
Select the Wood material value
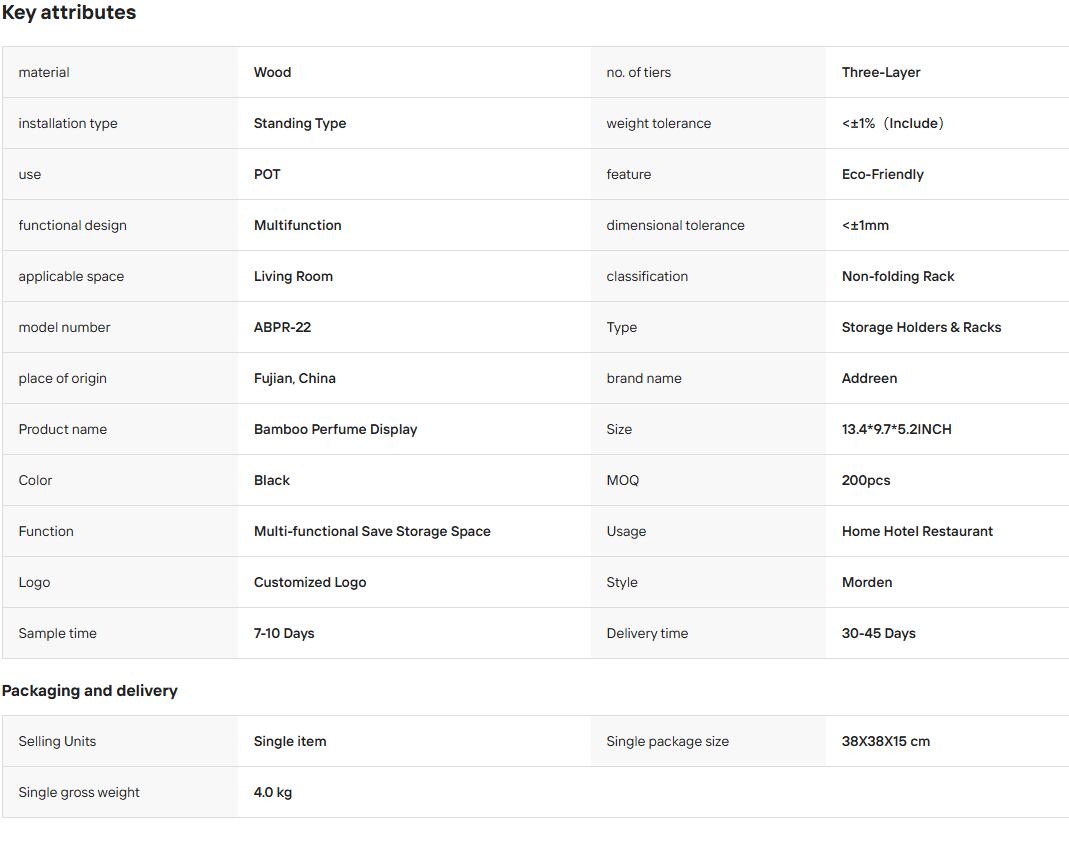tap(272, 72)
